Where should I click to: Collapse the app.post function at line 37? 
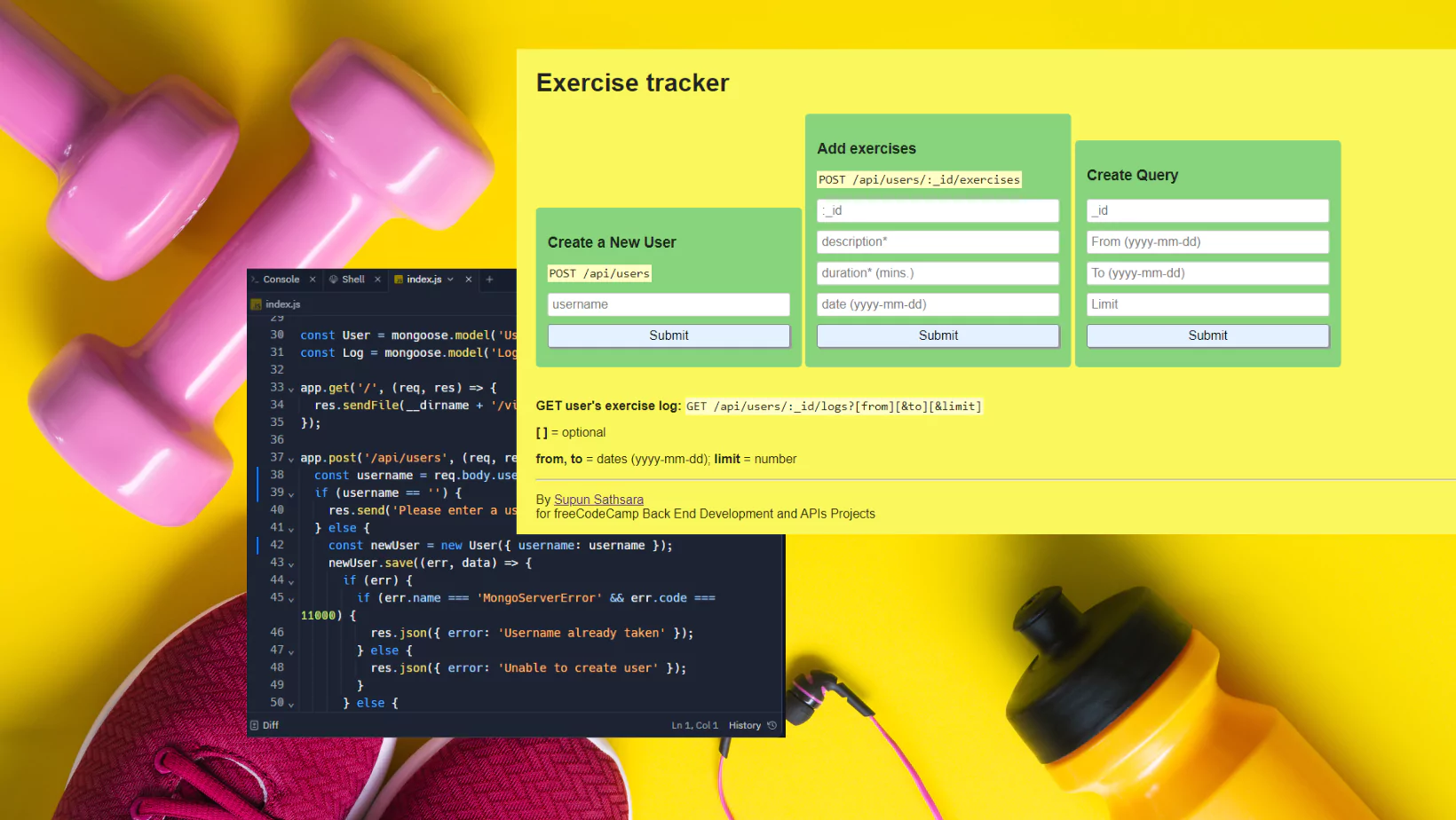pos(291,458)
